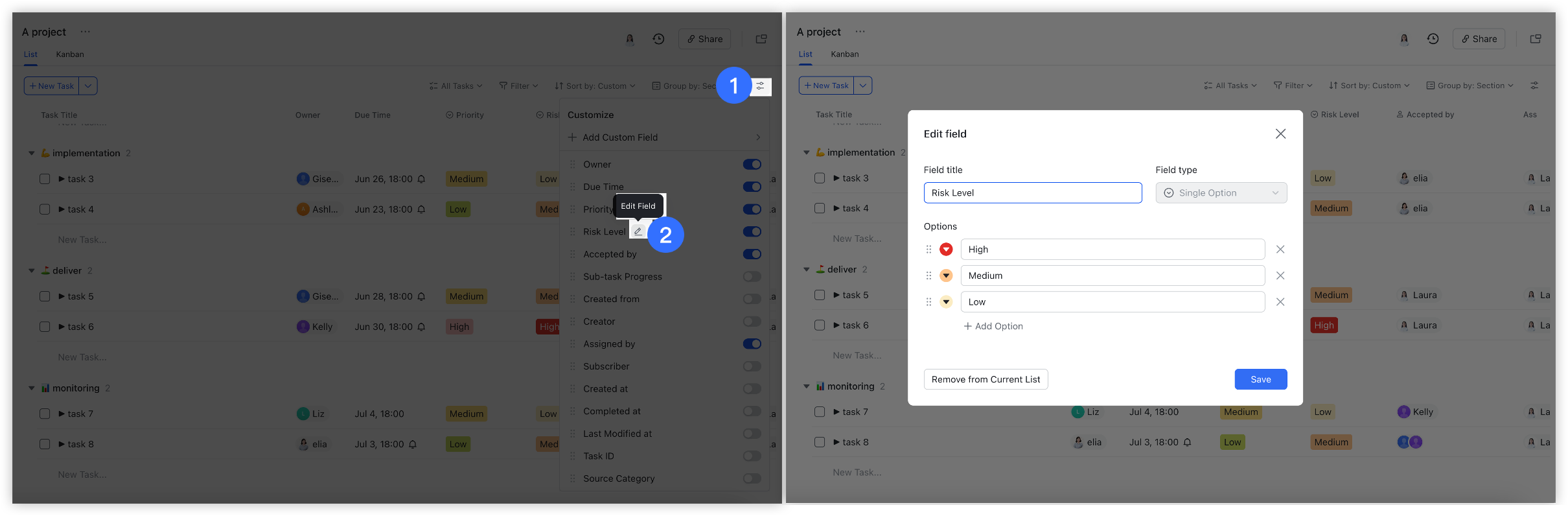Open the more options ellipsis in right window
1568x516 pixels.
coord(860,32)
